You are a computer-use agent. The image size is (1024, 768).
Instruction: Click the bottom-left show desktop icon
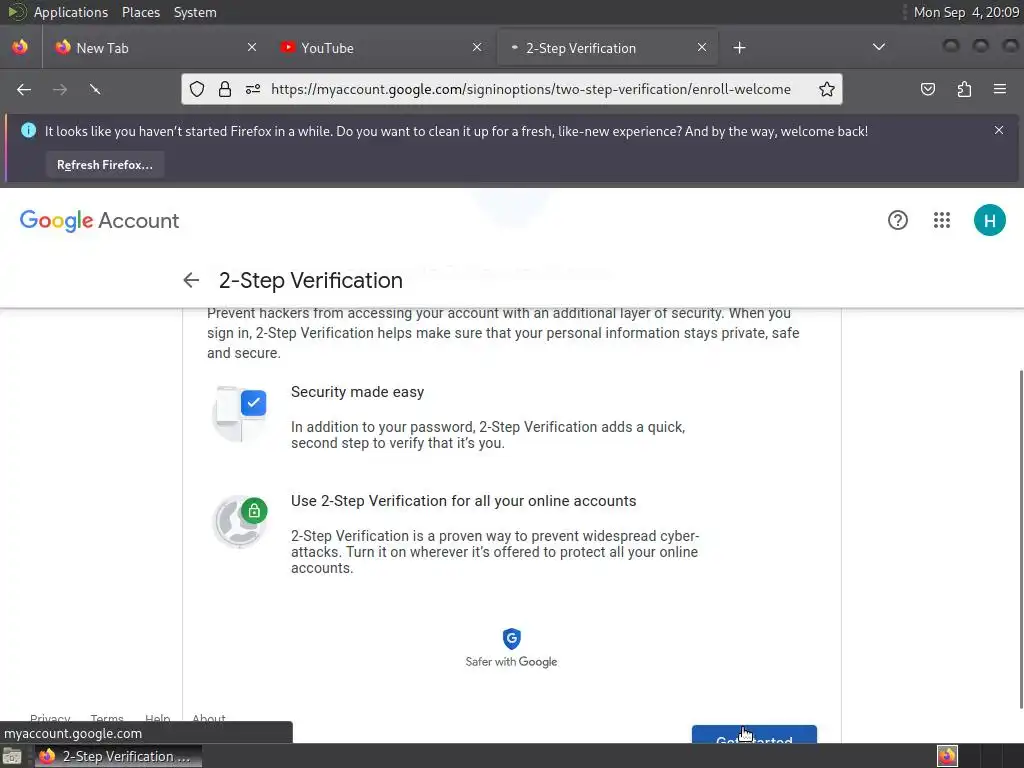[12, 756]
